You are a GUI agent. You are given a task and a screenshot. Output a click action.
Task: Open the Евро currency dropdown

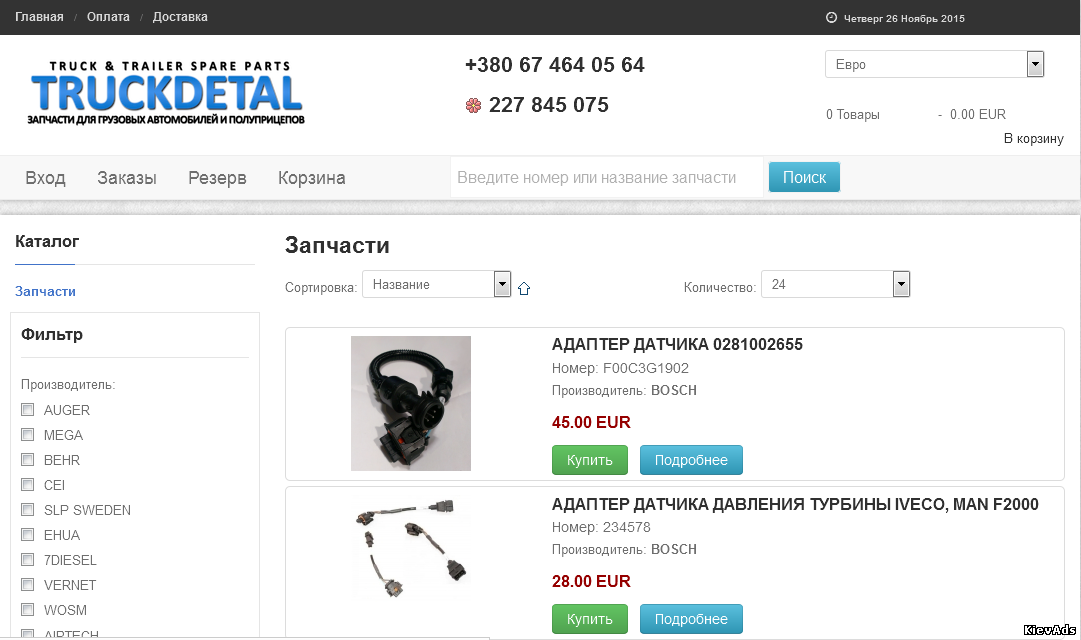tap(934, 64)
